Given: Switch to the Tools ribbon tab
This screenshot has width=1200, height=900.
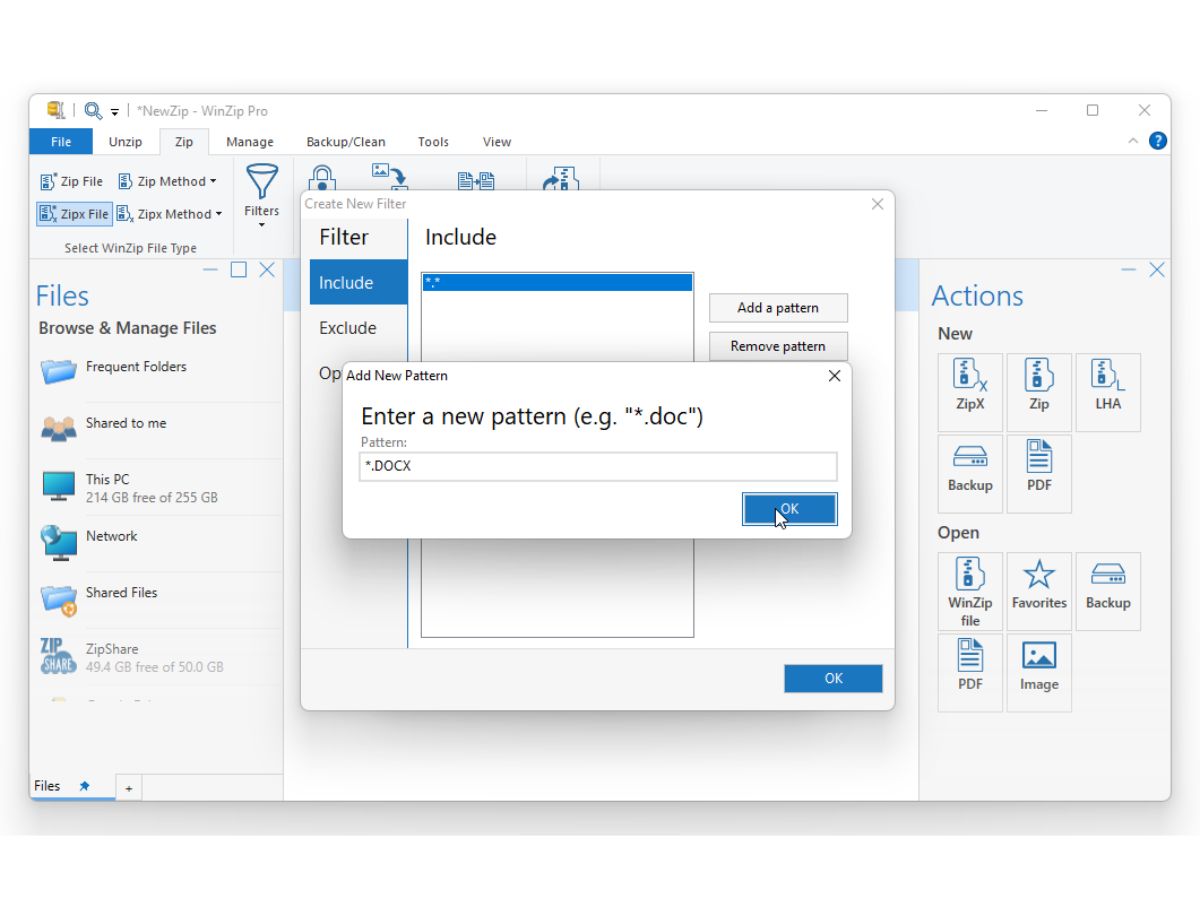Looking at the screenshot, I should (x=433, y=142).
